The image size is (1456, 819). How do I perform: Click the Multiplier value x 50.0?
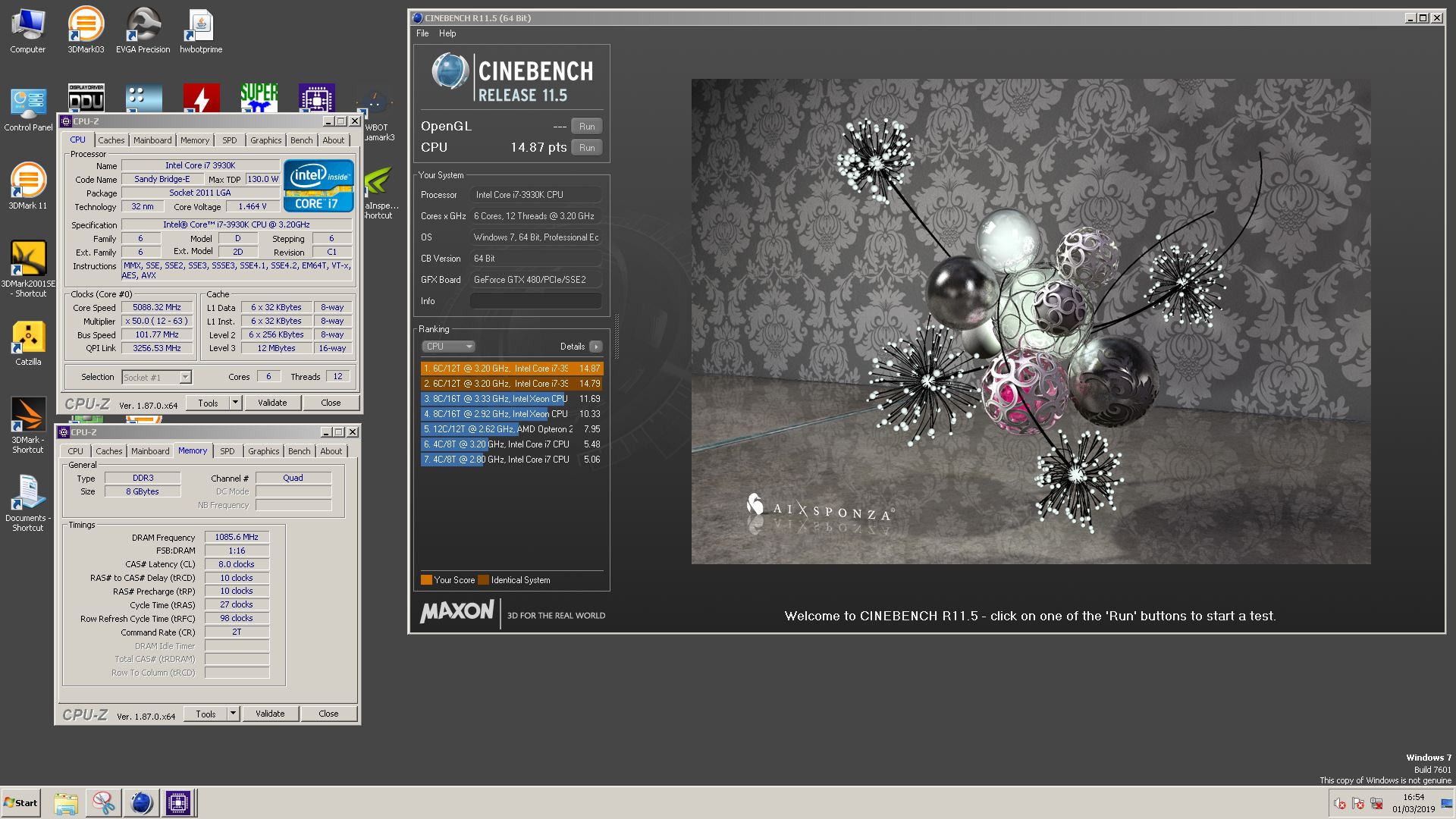(x=157, y=322)
